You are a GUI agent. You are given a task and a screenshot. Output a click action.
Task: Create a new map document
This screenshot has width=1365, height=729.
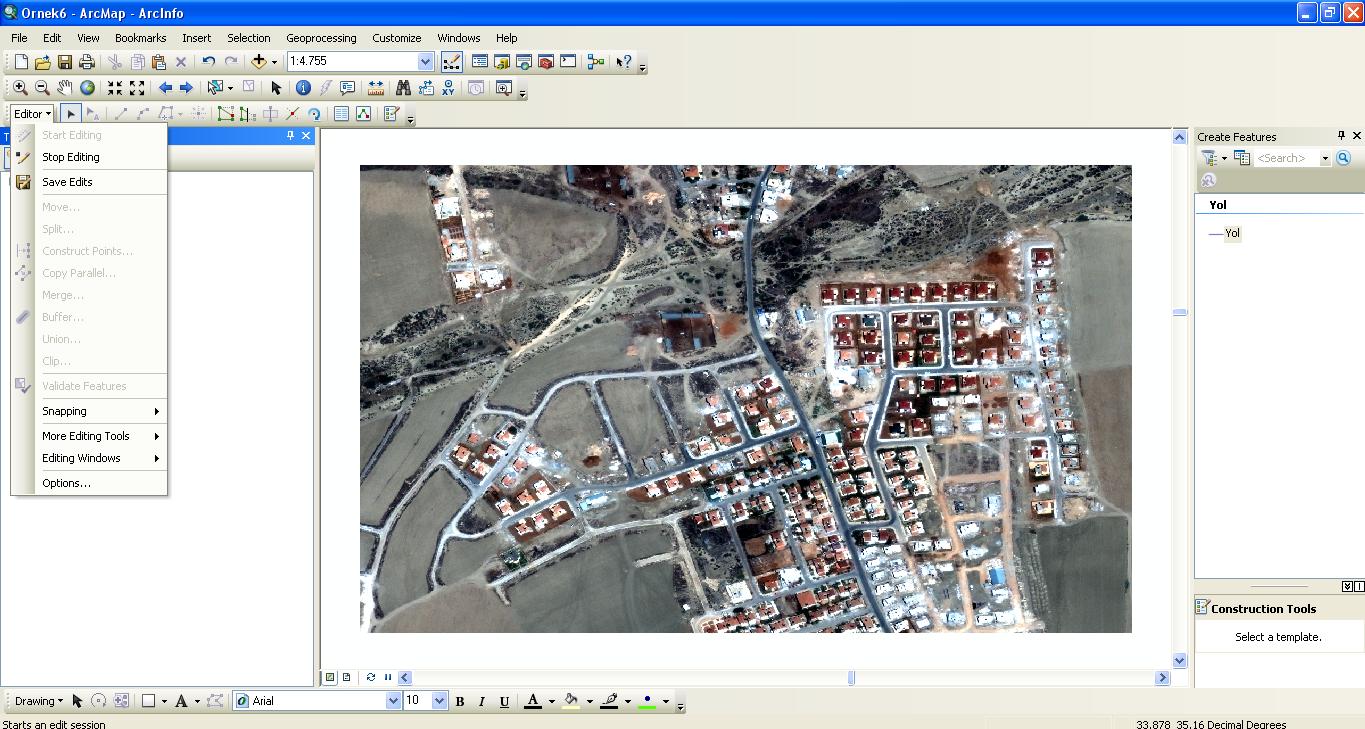pos(21,62)
